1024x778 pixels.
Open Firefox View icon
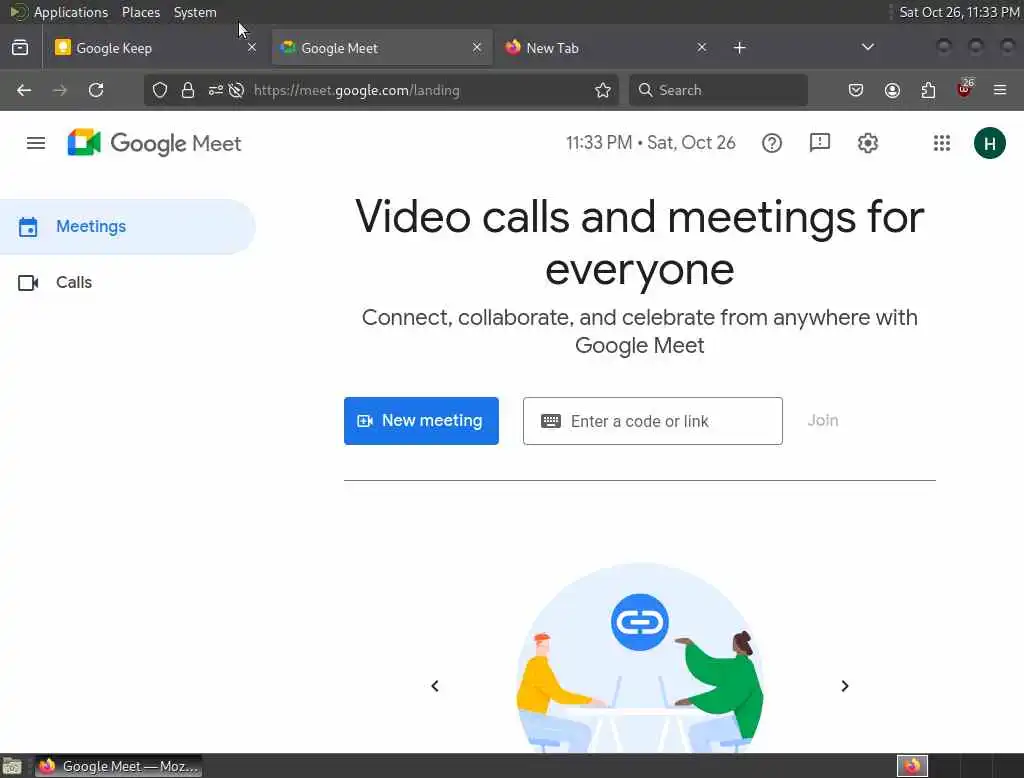click(20, 48)
